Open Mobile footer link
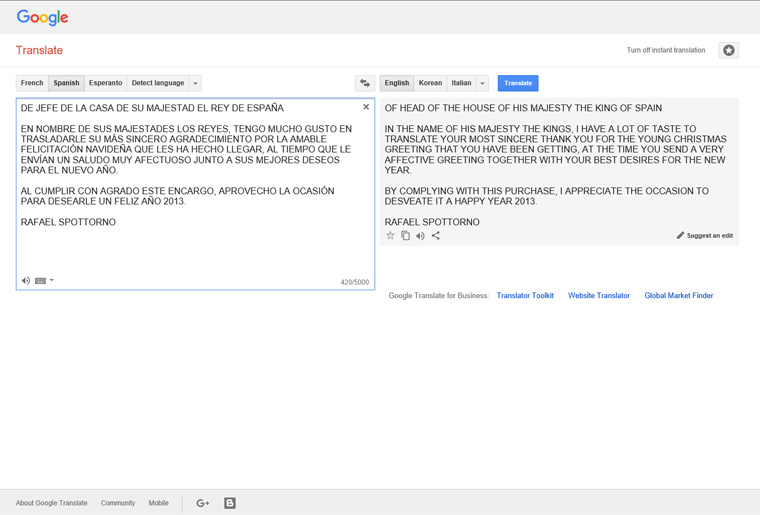The height and width of the screenshot is (515, 760). 158,503
